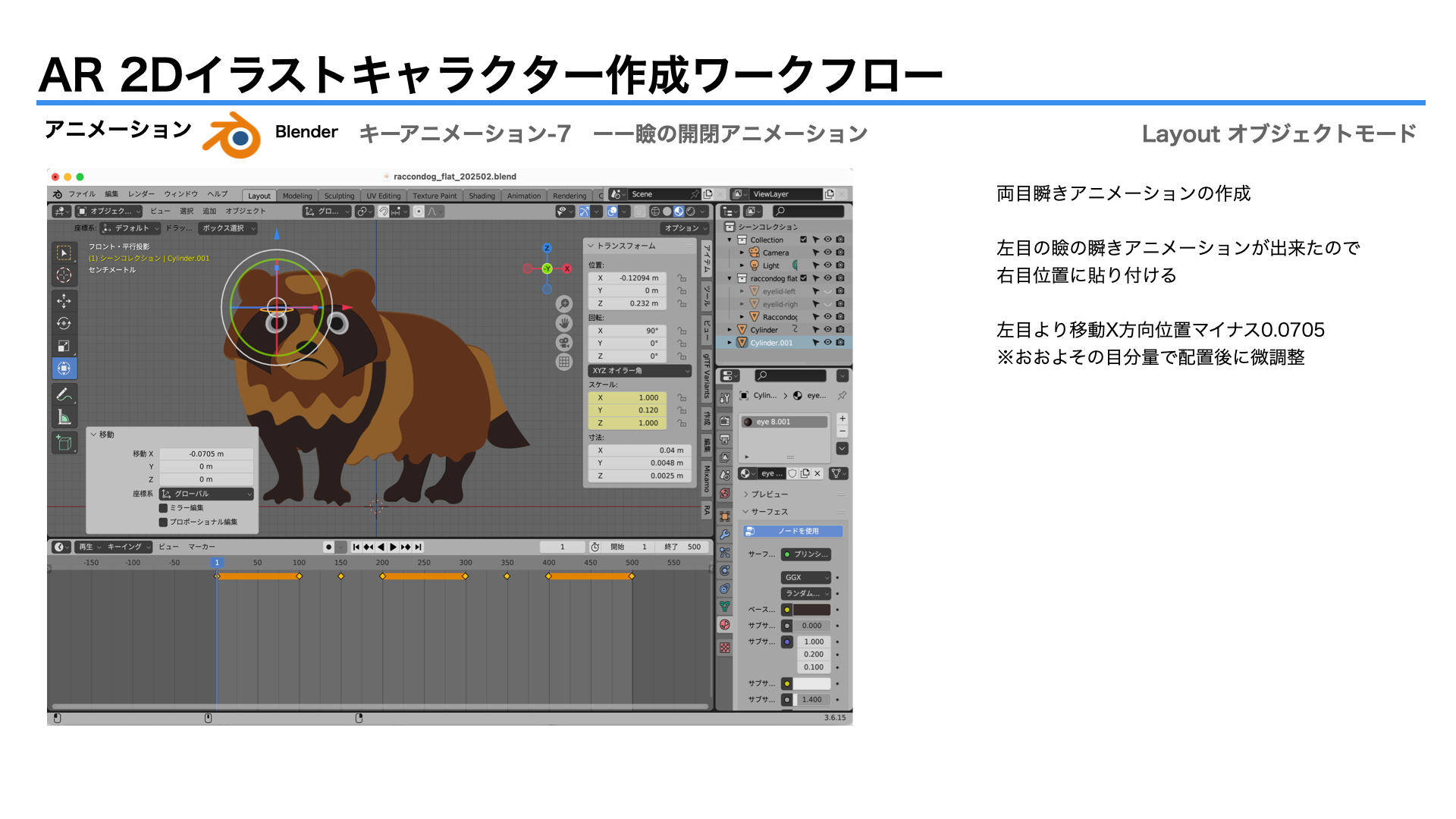Uncheck the raccondog flat collection checkbox
The width and height of the screenshot is (1456, 819).
(x=804, y=278)
